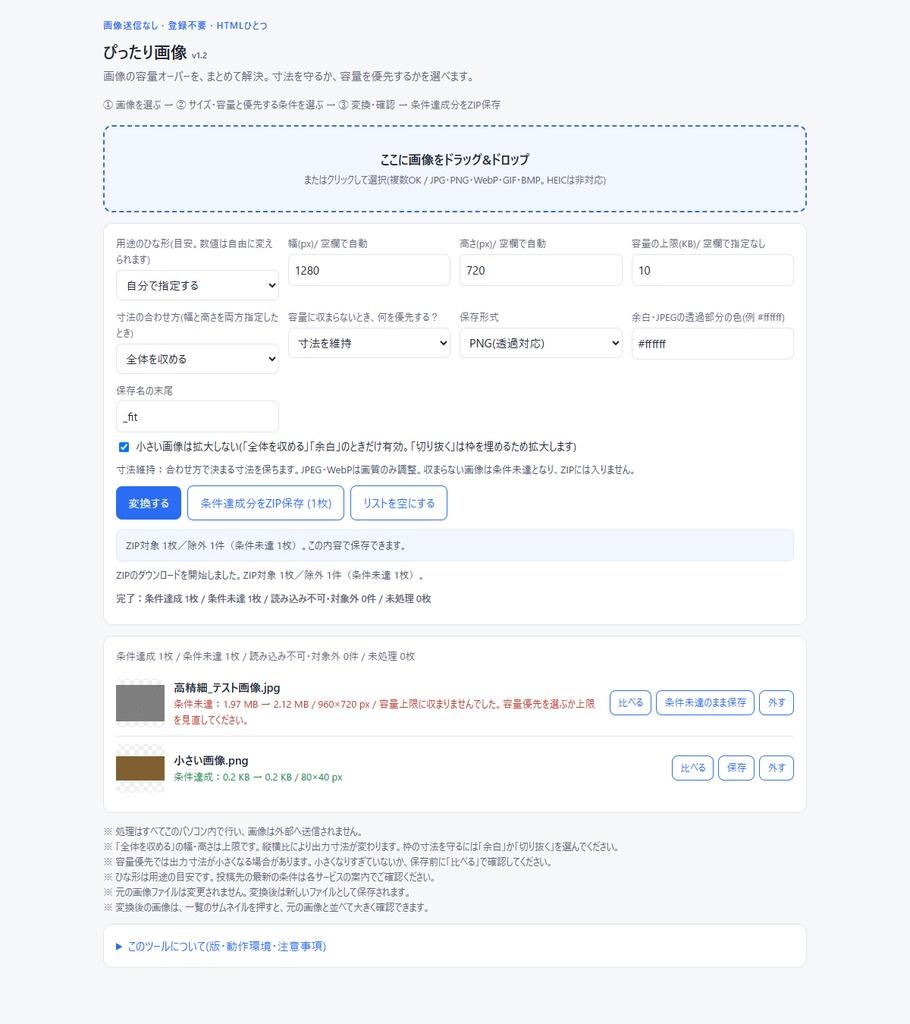Click the file name 小さい画像.png
This screenshot has width=910, height=1024.
point(211,761)
